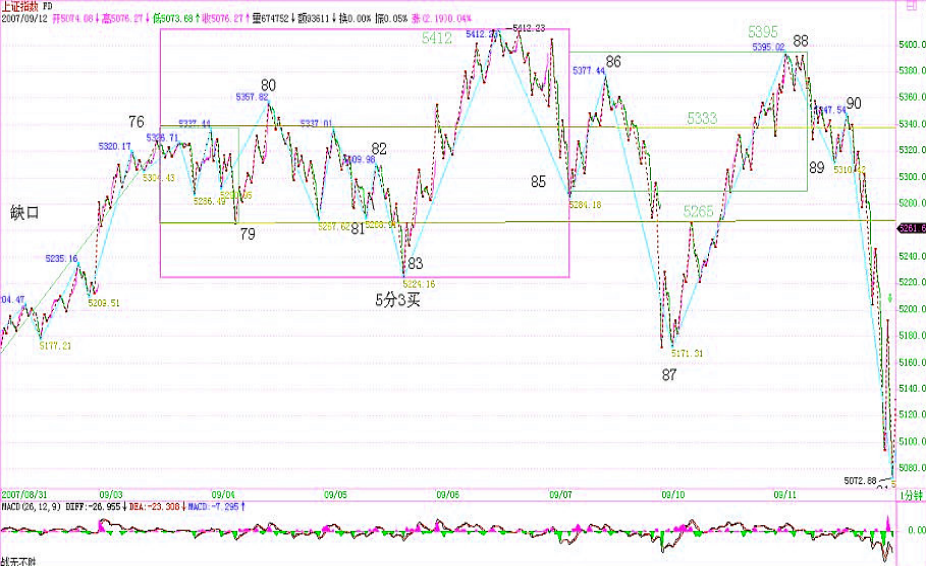Image resolution: width=926 pixels, height=566 pixels.
Task: Click the small green down arrow near the right edge
Action: [x=890, y=298]
